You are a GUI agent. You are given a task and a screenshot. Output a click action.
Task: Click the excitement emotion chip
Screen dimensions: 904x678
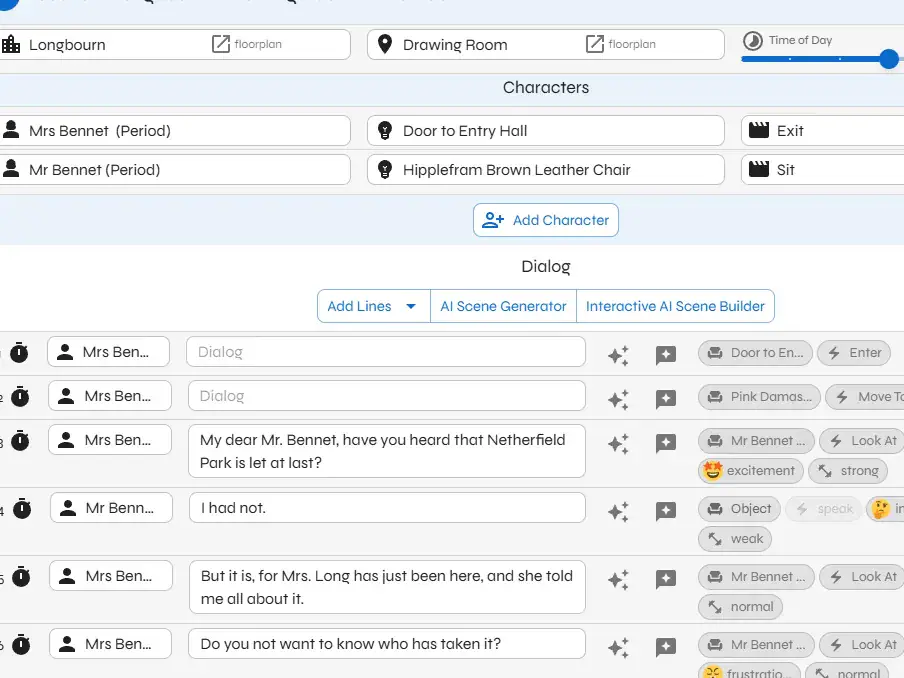(x=749, y=470)
